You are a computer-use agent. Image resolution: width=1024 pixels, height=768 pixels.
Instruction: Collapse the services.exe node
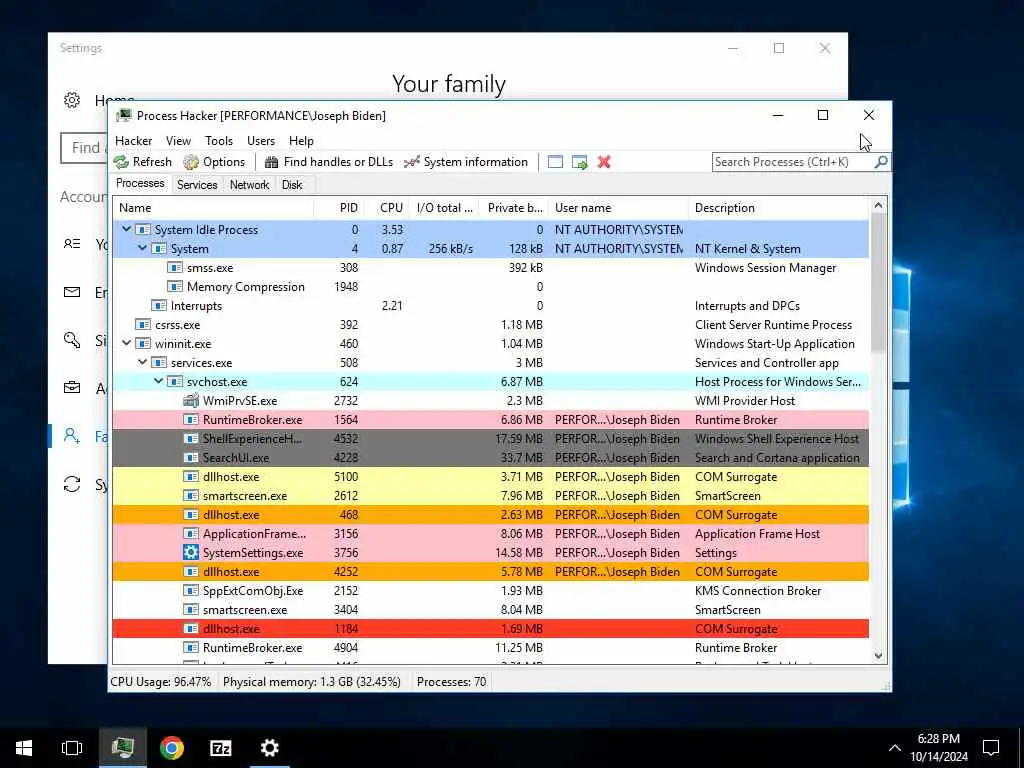pos(142,362)
